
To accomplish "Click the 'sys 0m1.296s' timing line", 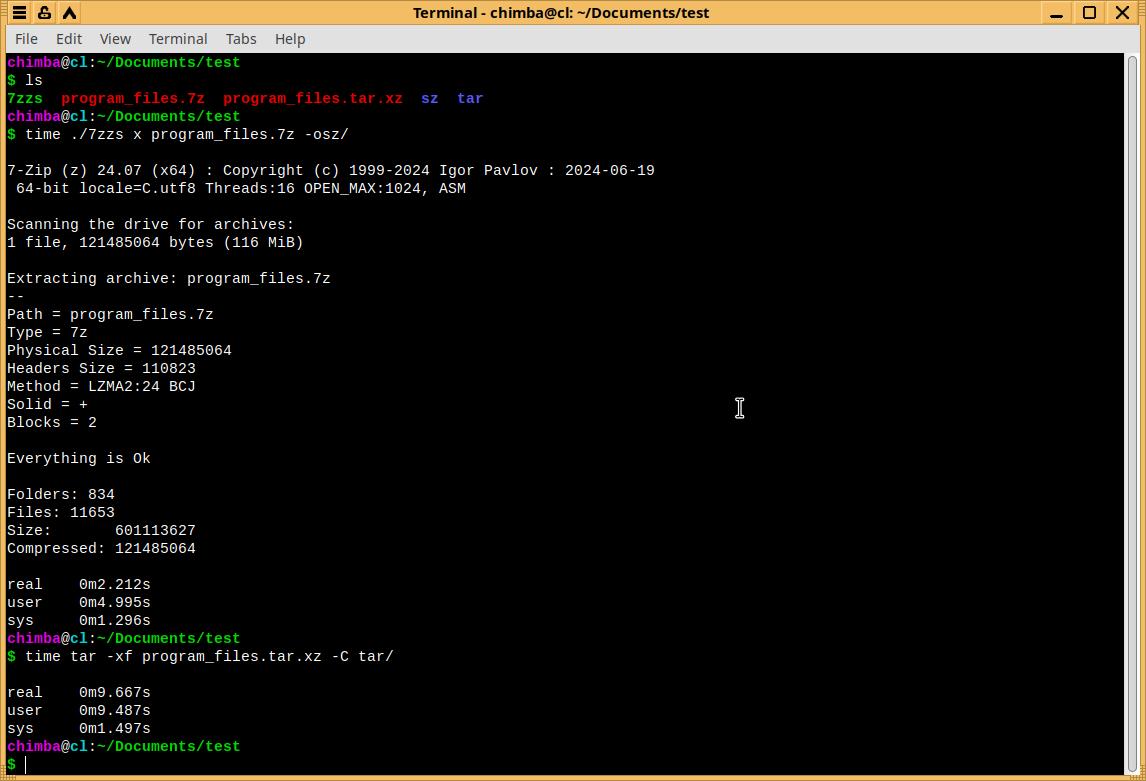I will coord(79,620).
